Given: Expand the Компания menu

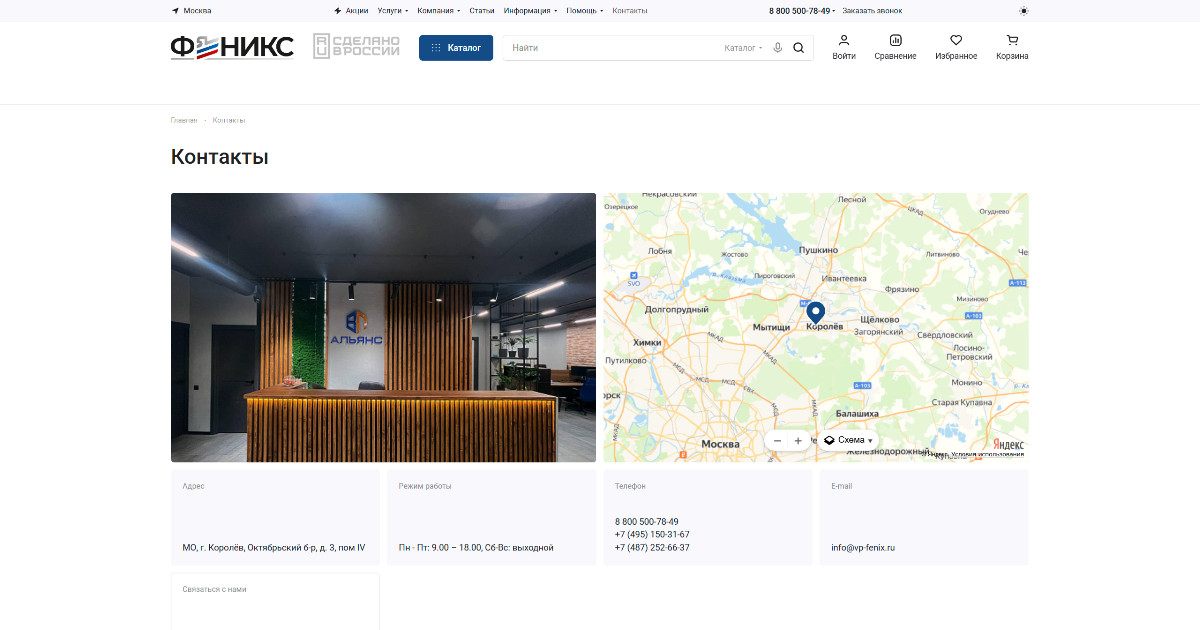Looking at the screenshot, I should [439, 11].
